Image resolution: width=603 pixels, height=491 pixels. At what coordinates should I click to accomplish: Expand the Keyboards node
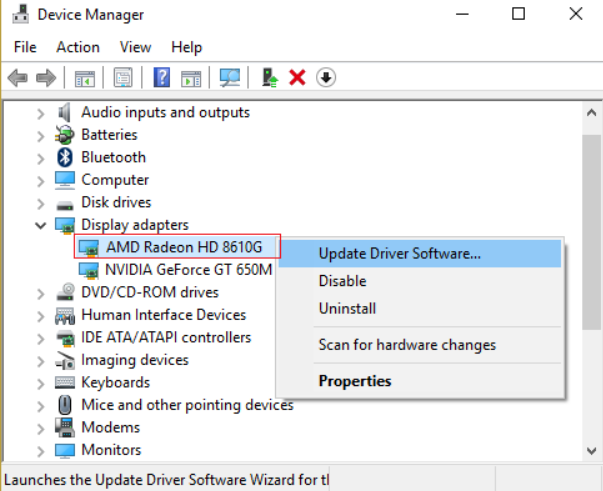(41, 383)
